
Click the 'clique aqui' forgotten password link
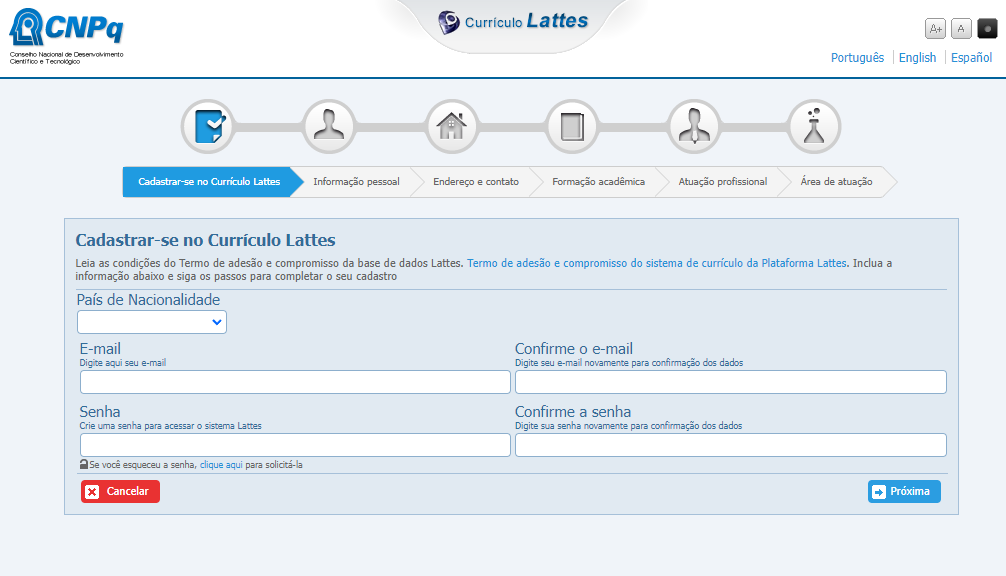(x=221, y=465)
